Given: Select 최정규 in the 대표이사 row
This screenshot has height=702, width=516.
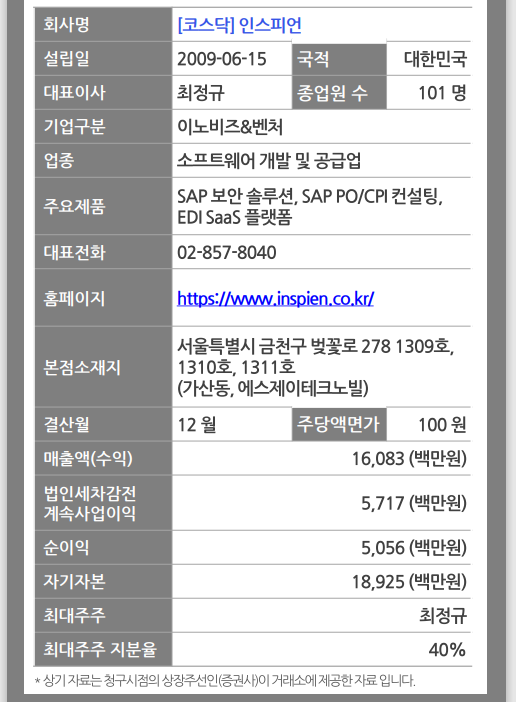Looking at the screenshot, I should (200, 93).
